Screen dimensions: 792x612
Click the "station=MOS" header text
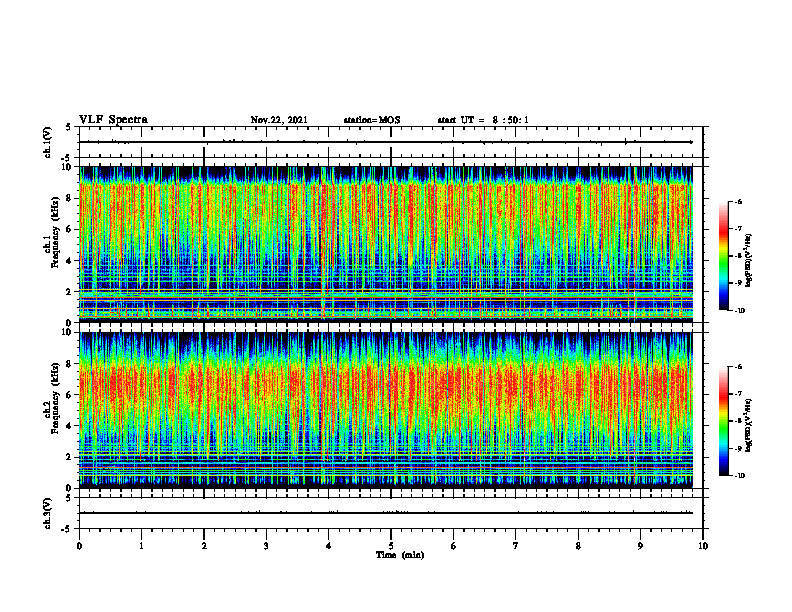tap(372, 120)
